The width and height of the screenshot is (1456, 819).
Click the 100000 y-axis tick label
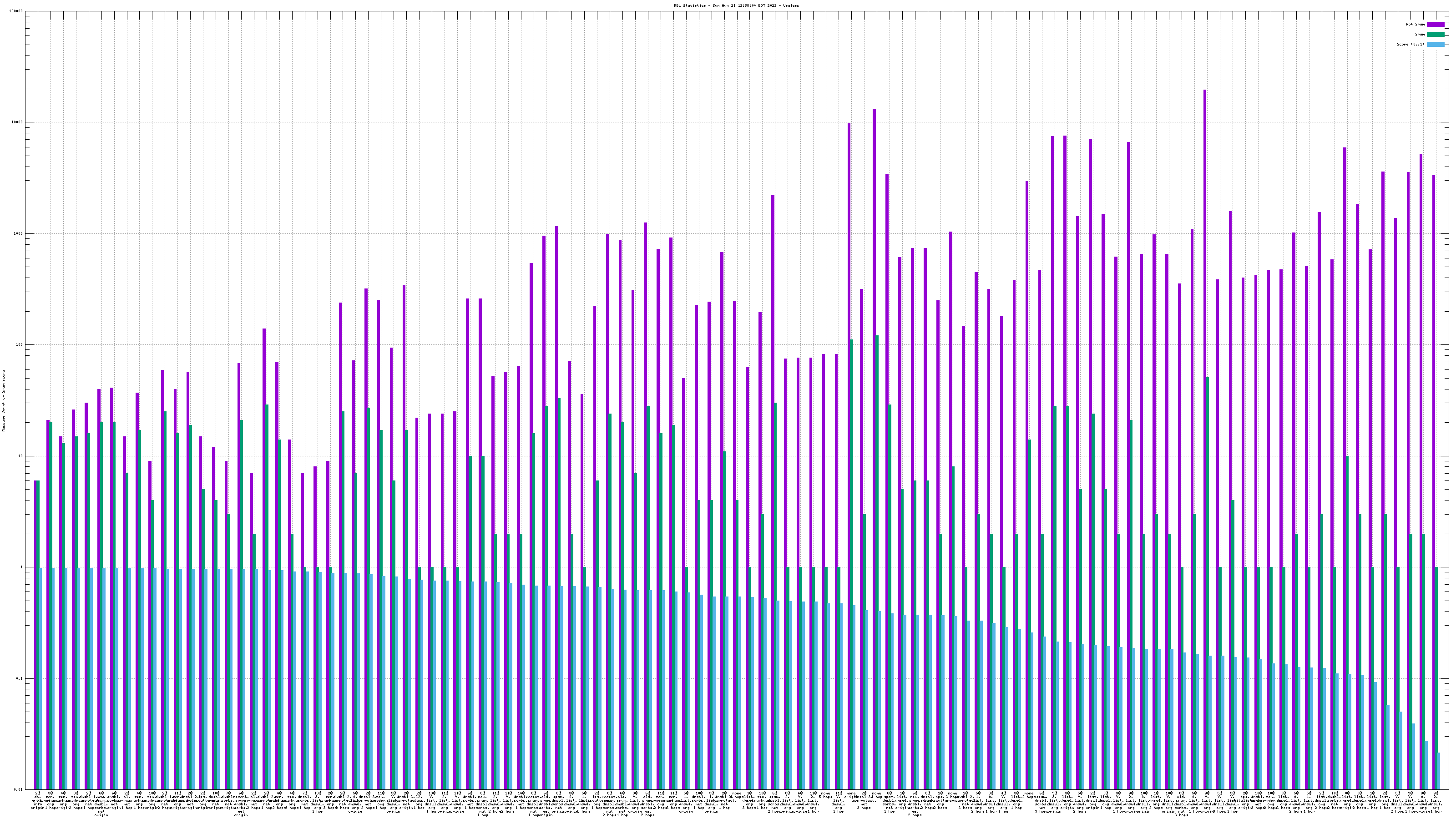coord(16,11)
